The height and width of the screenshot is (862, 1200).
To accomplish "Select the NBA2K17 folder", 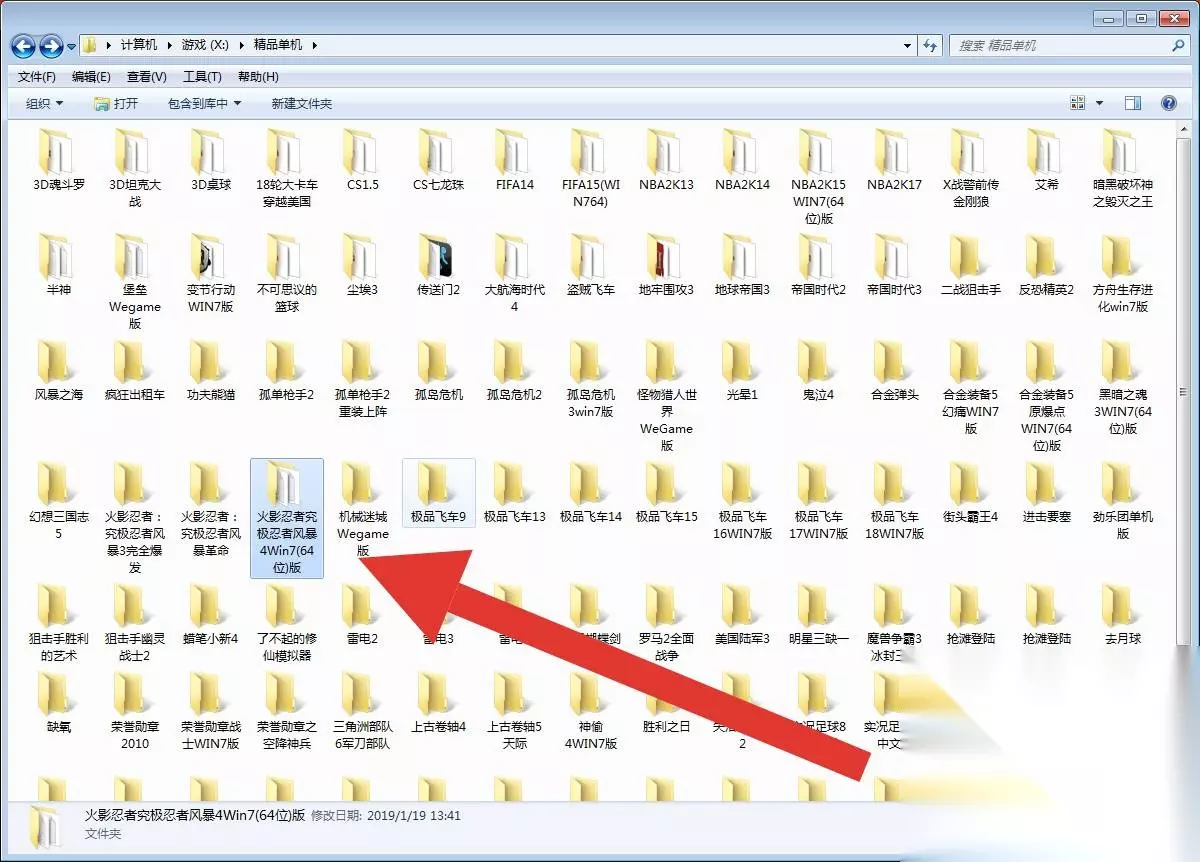I will 895,160.
